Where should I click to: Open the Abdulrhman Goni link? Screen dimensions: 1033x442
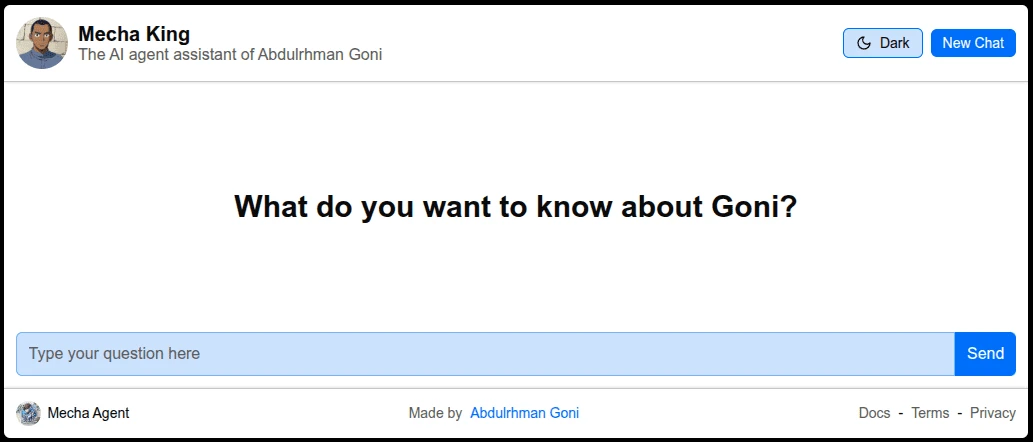pos(524,413)
